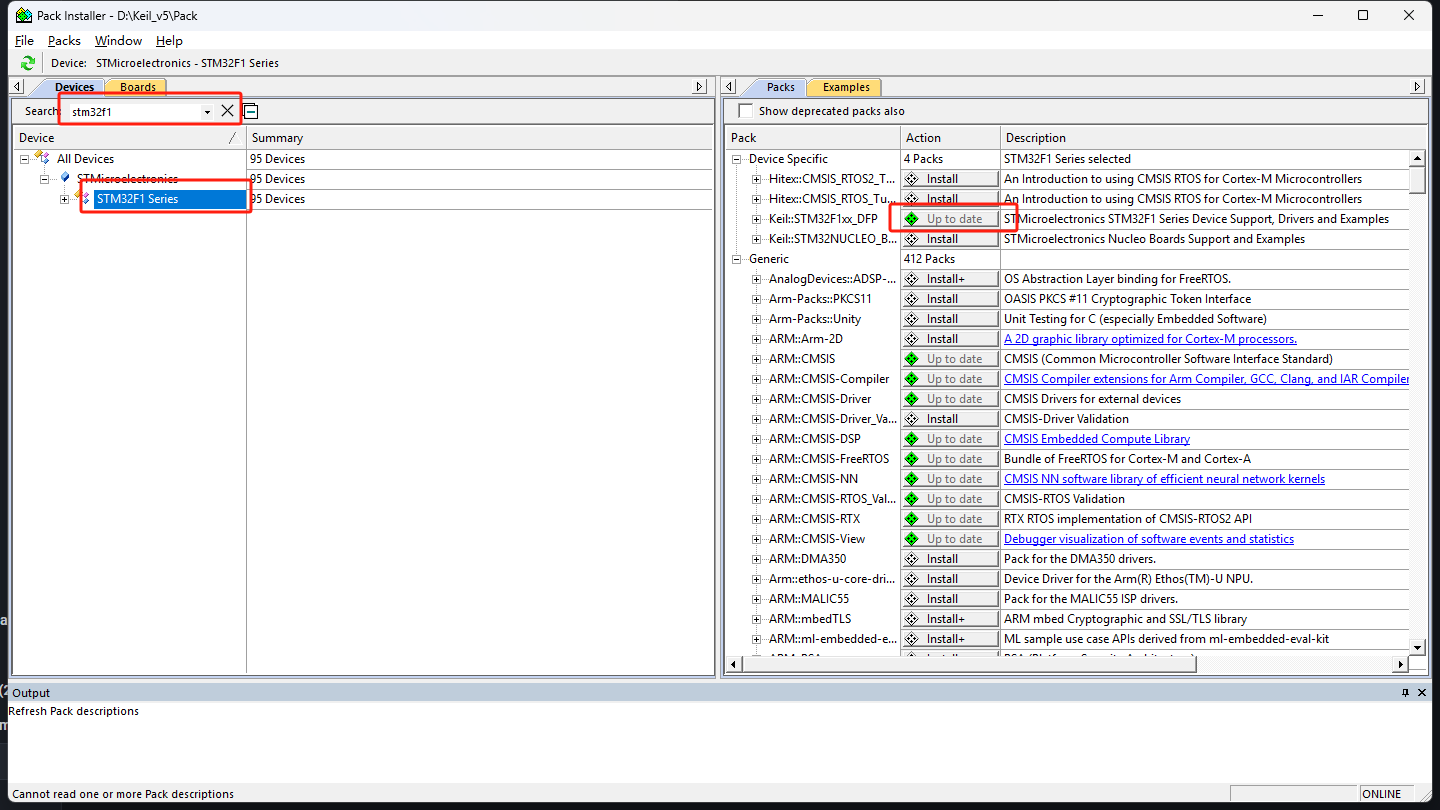Open the Window menu
Screen dimensions: 1440x810
pos(118,41)
